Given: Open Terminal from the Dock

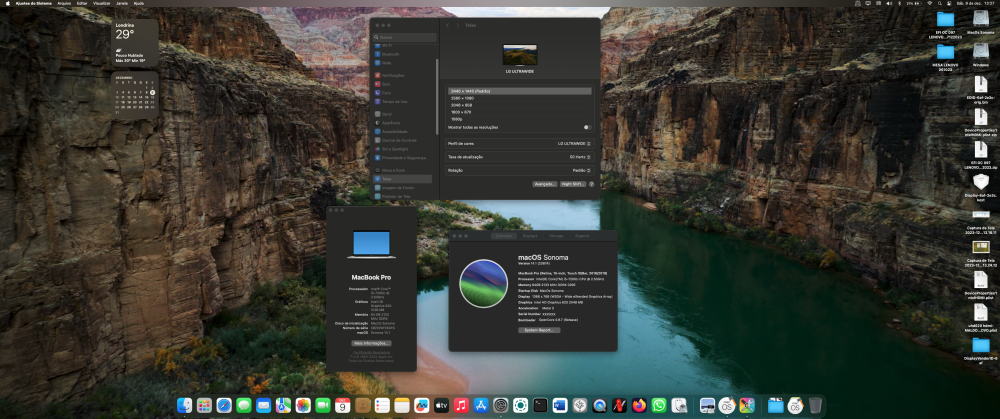Looking at the screenshot, I should (540, 405).
